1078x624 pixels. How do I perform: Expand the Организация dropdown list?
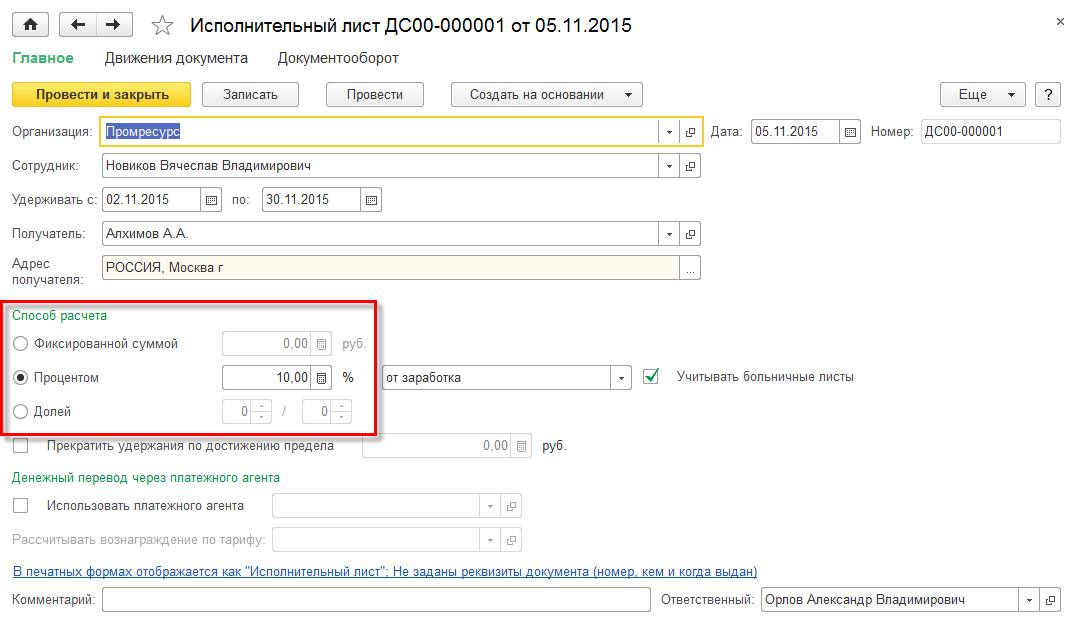(x=669, y=132)
